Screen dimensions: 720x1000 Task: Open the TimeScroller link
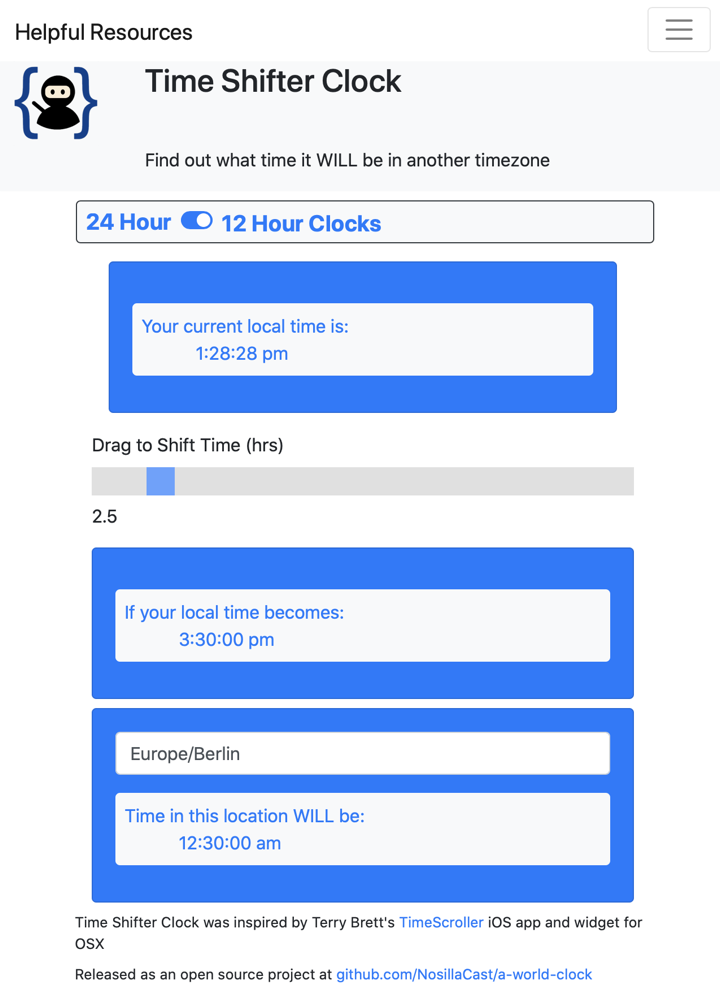pyautogui.click(x=441, y=922)
